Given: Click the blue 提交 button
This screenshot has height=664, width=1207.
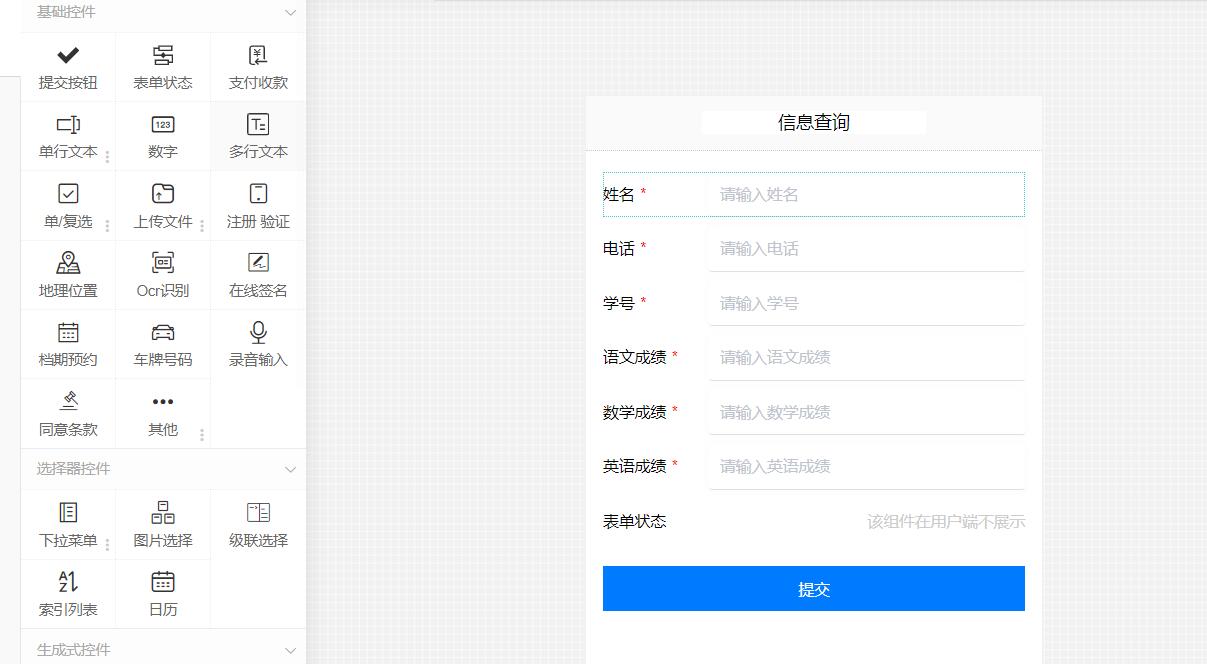Looking at the screenshot, I should coord(814,589).
